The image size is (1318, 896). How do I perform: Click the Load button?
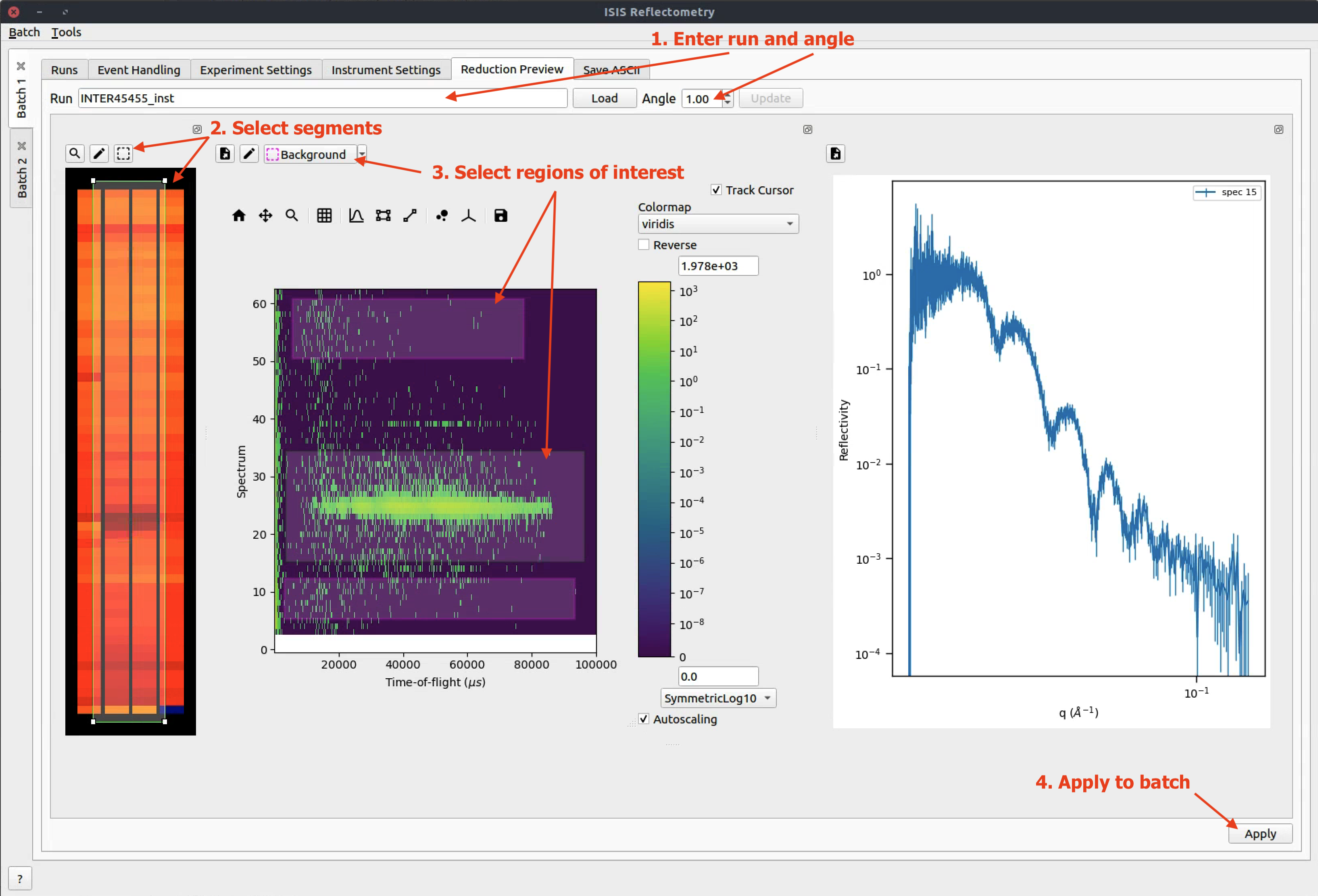pos(604,98)
